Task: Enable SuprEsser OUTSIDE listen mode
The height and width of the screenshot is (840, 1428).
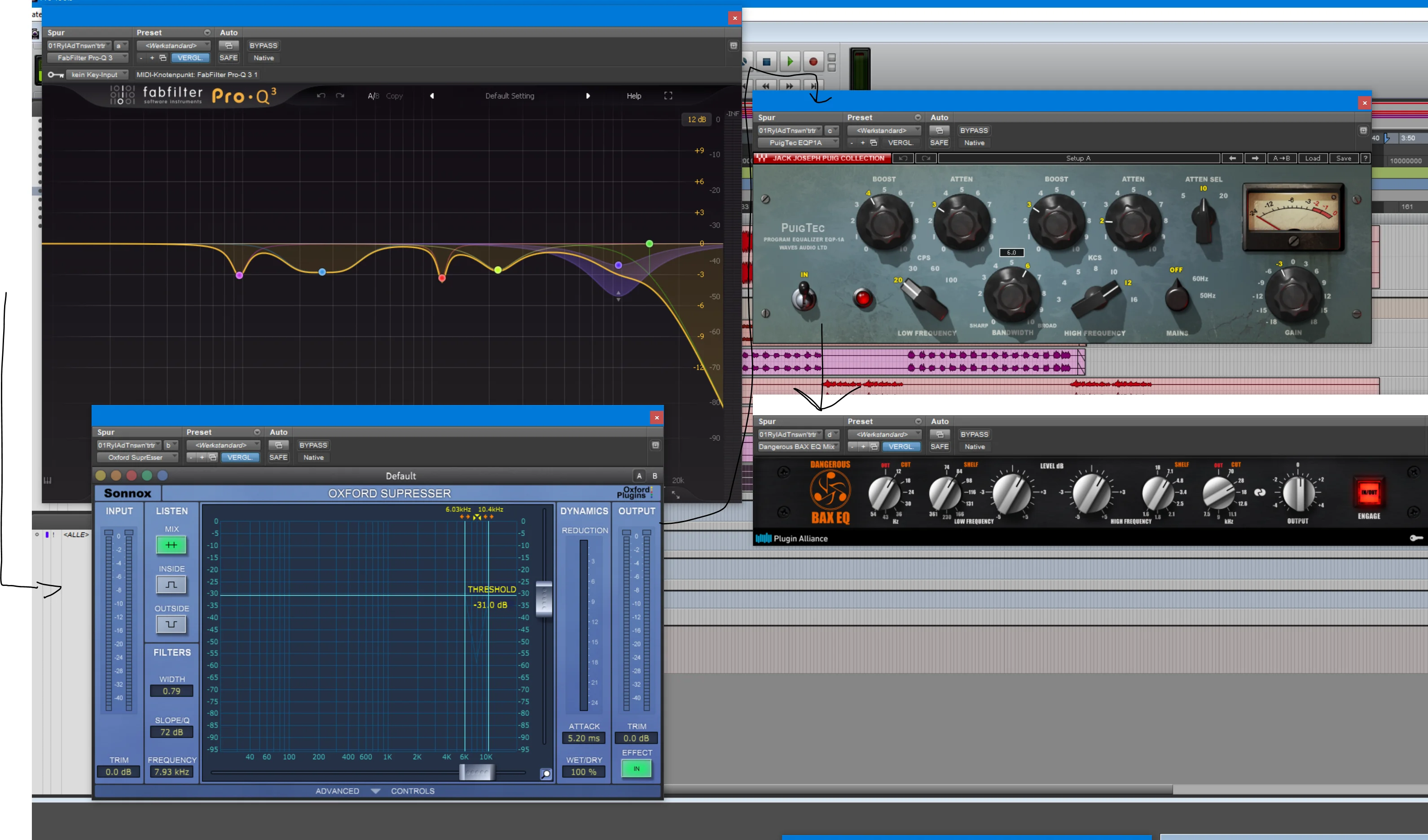Action: (171, 624)
